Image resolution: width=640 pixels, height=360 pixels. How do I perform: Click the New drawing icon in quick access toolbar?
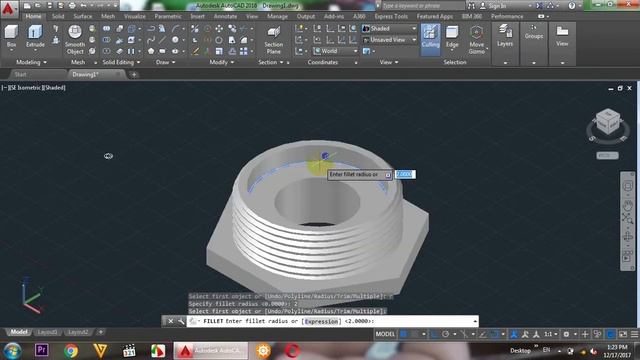[x=27, y=6]
